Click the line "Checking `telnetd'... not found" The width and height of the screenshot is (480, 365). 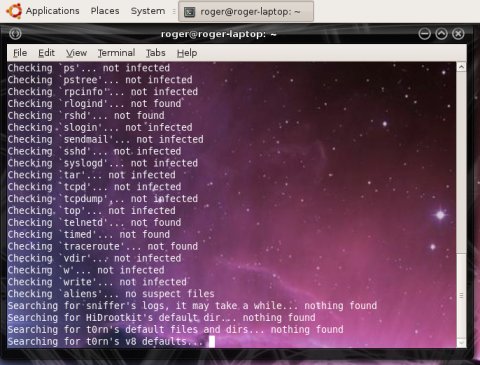(x=94, y=223)
